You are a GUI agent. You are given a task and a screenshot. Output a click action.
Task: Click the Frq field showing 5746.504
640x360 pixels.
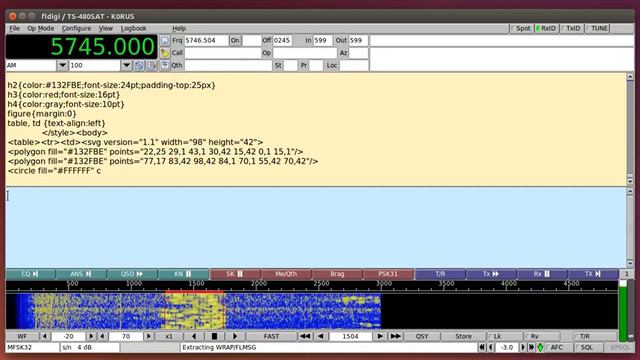(206, 40)
